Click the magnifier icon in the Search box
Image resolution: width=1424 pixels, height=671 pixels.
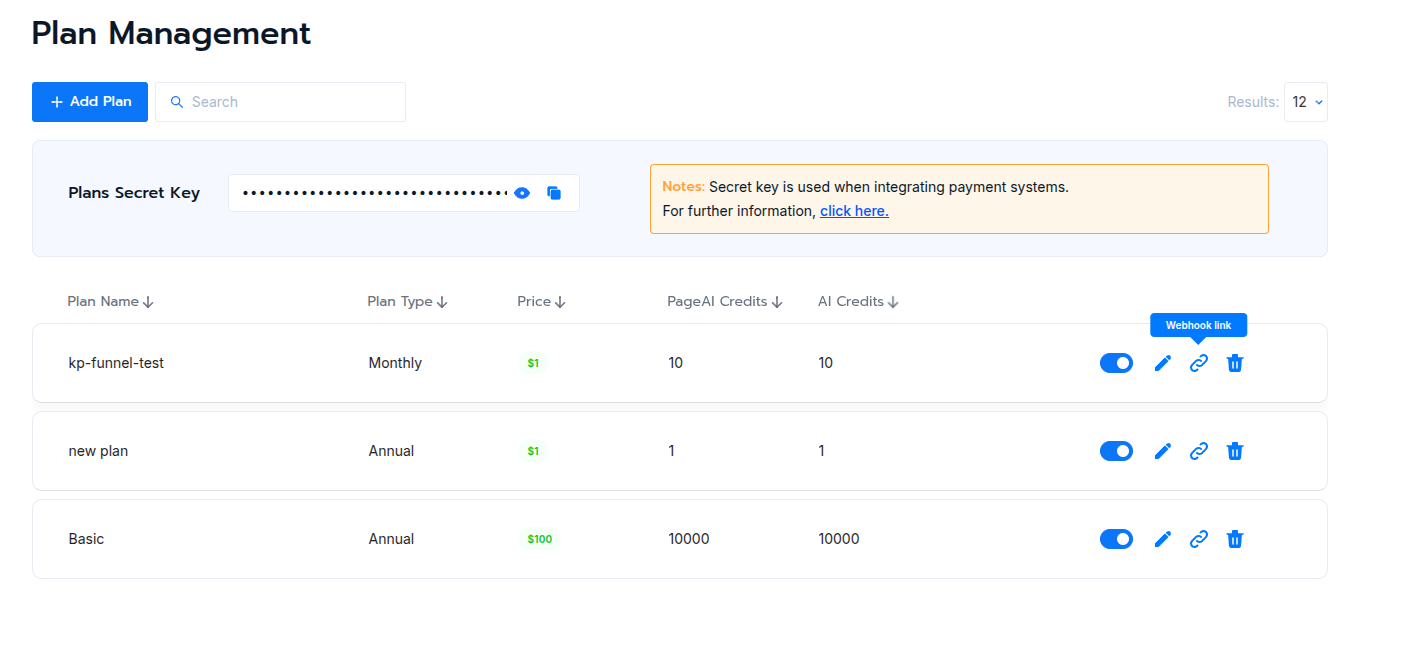(x=177, y=102)
